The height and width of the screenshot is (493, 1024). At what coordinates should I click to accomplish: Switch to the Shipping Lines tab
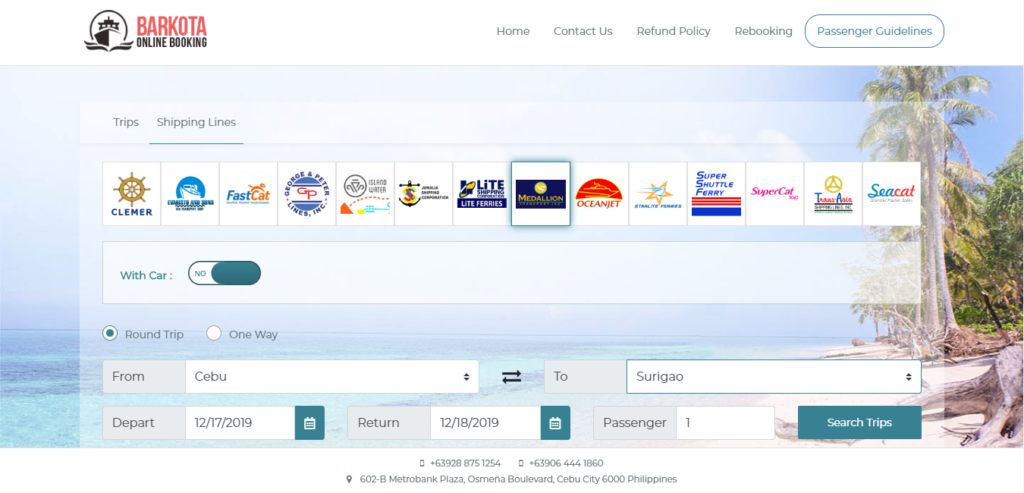(197, 122)
